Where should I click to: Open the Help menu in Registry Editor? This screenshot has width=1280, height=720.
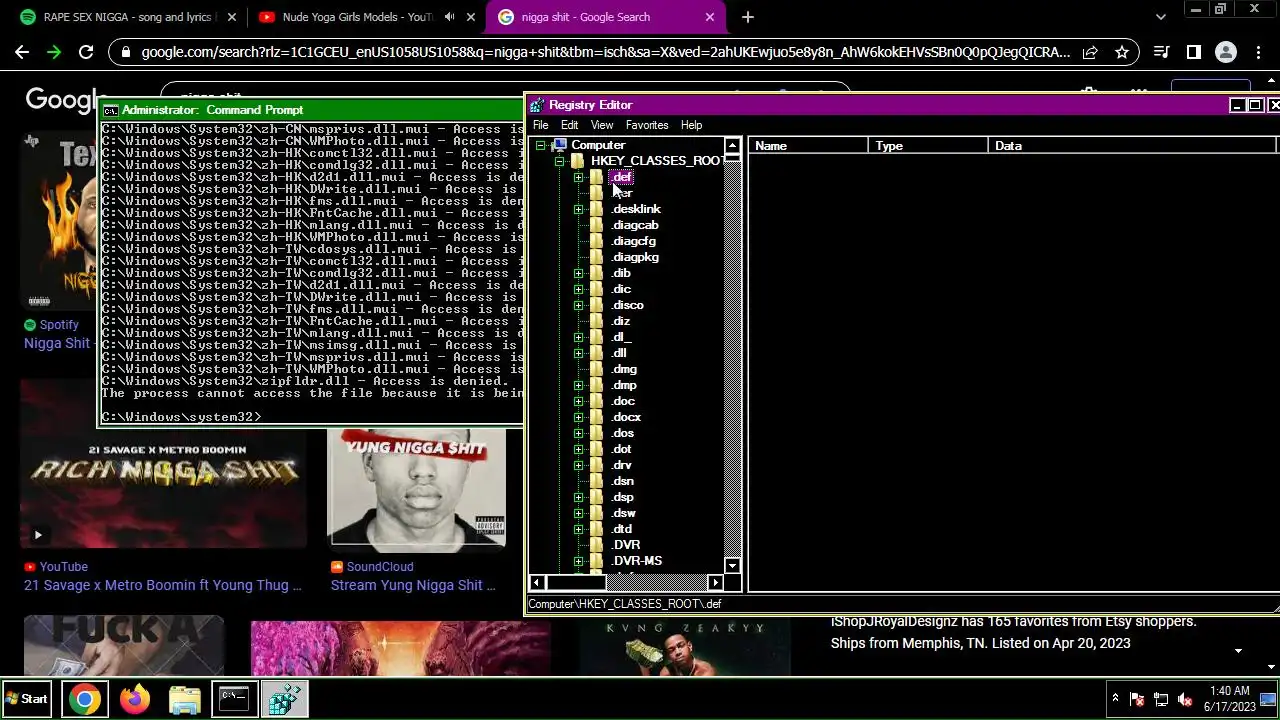691,125
